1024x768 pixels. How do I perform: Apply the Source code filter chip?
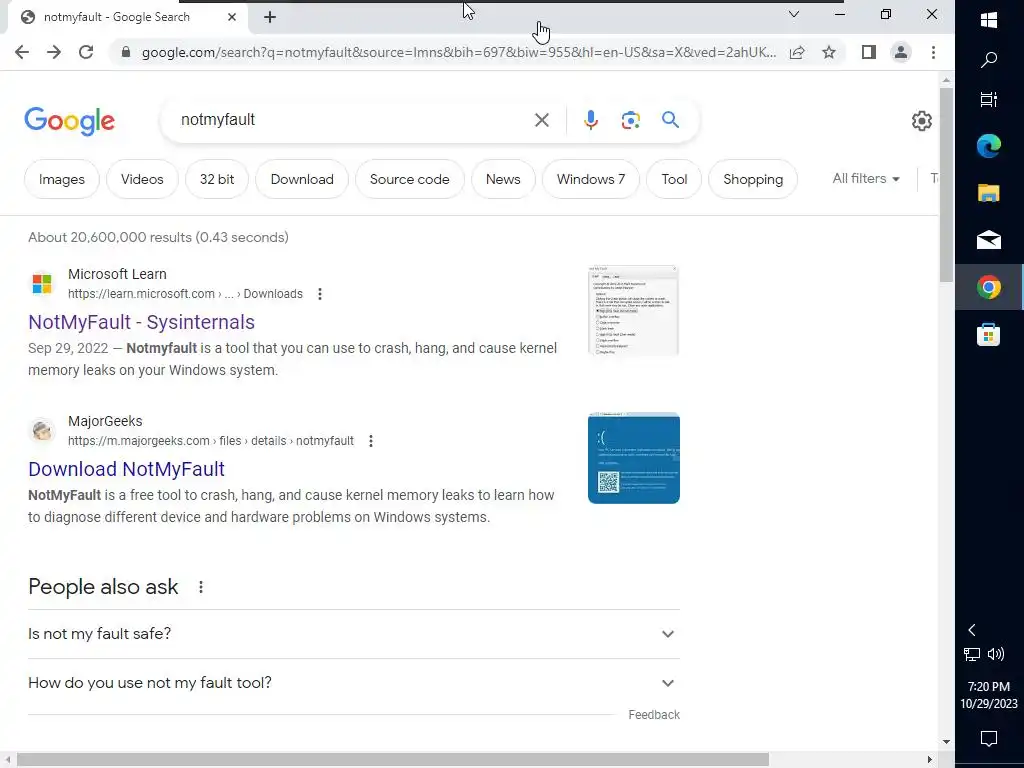pyautogui.click(x=409, y=179)
